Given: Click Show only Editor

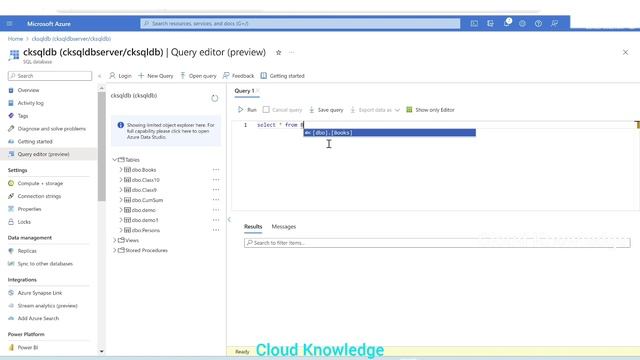Looking at the screenshot, I should click(x=430, y=110).
